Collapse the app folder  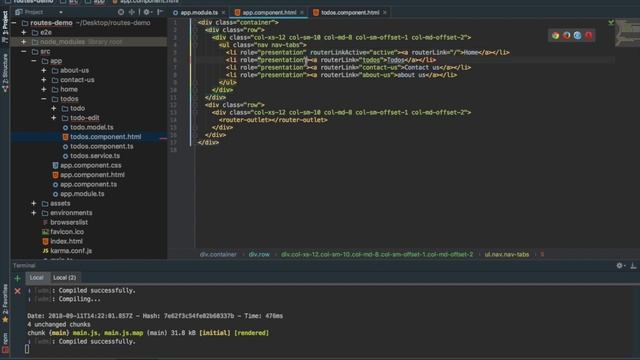(x=33, y=61)
